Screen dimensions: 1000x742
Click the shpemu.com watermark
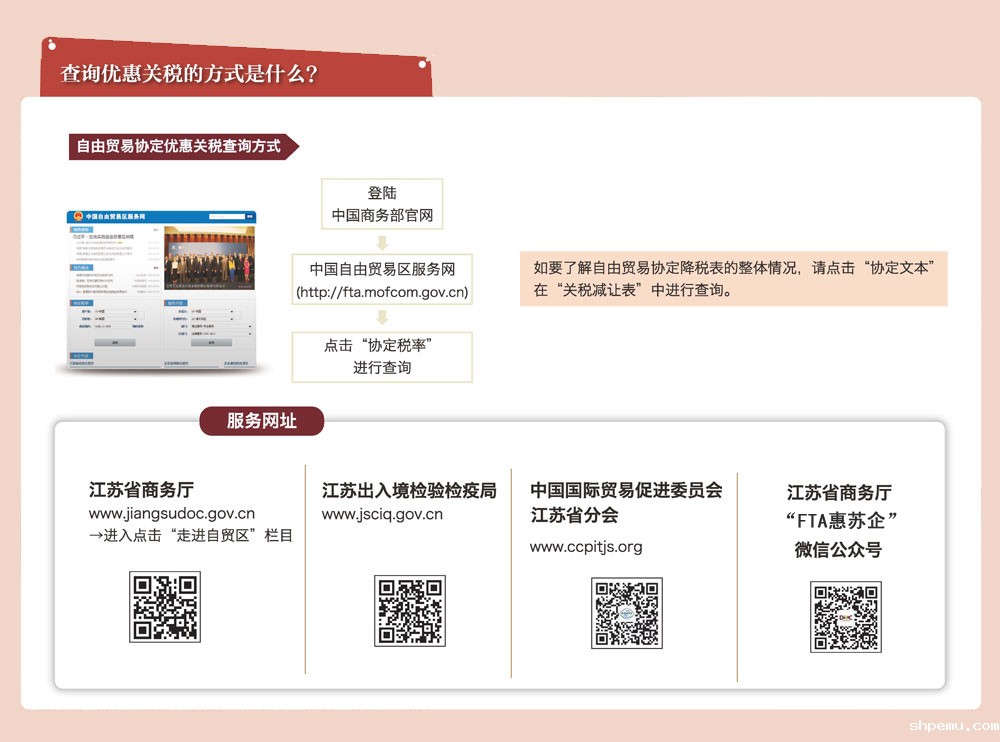click(953, 726)
